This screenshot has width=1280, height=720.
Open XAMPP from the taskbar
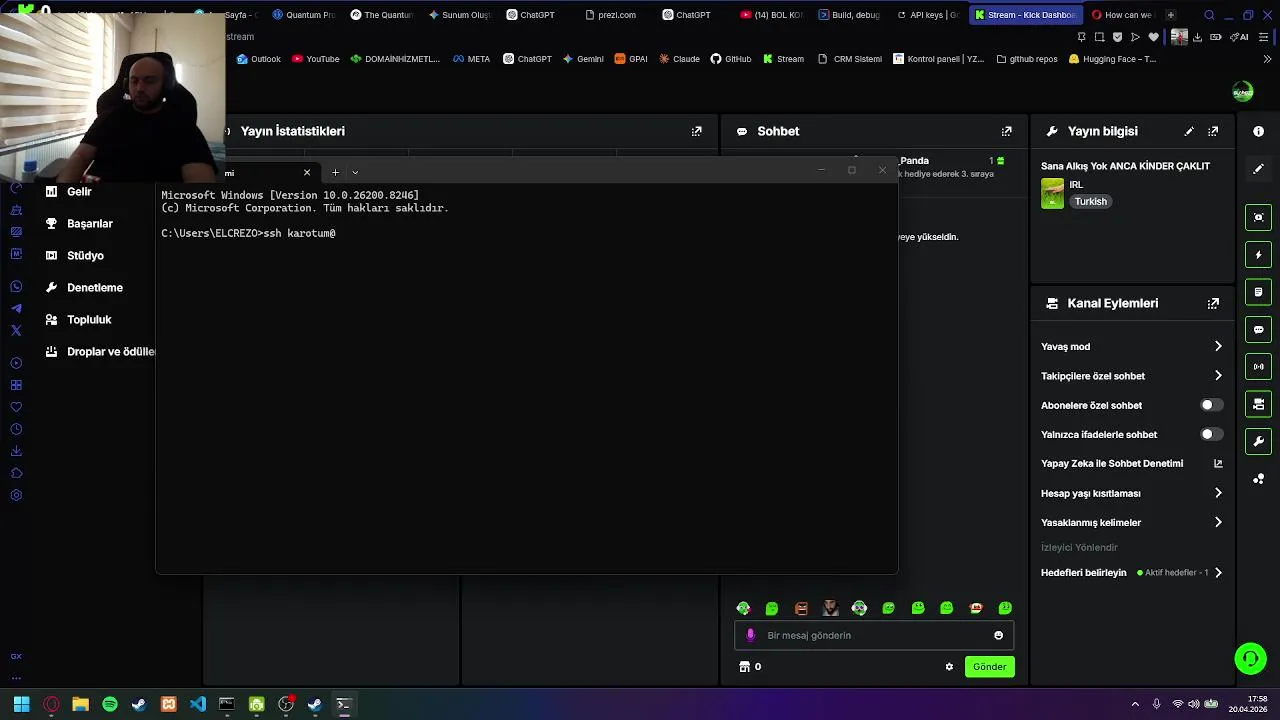click(169, 704)
